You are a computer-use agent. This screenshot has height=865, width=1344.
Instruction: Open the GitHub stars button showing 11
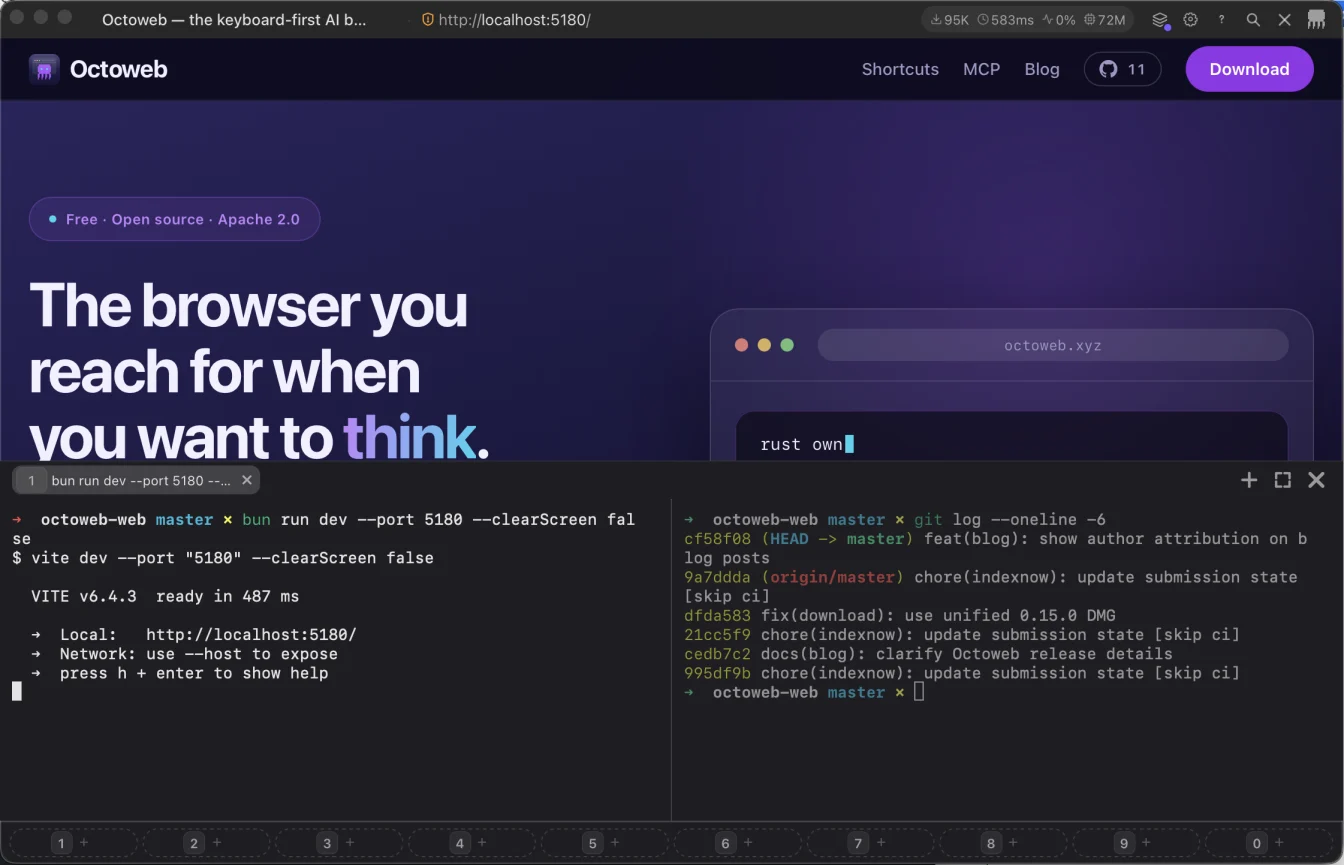pyautogui.click(x=1122, y=69)
